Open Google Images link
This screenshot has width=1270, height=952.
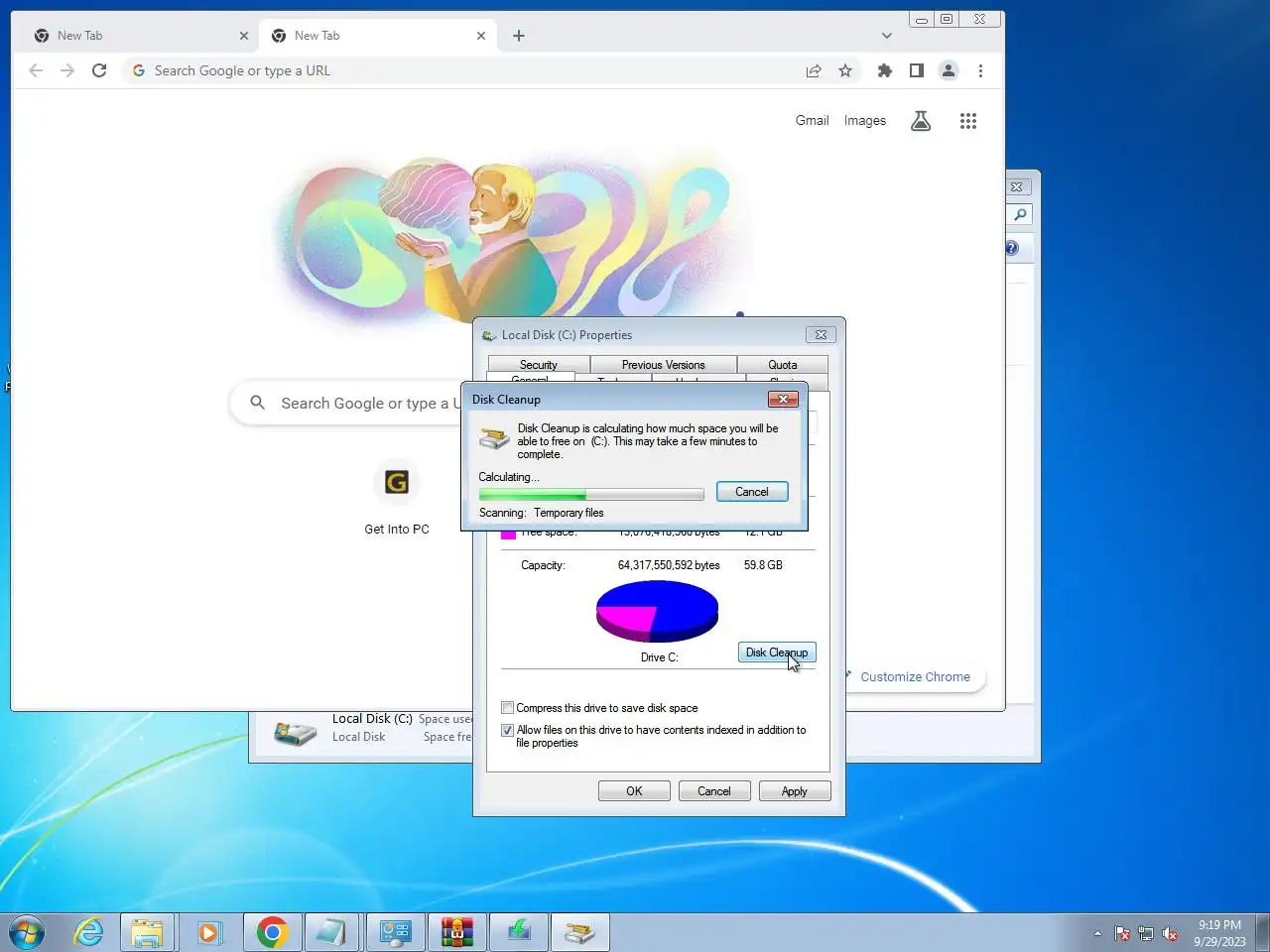pyautogui.click(x=865, y=120)
